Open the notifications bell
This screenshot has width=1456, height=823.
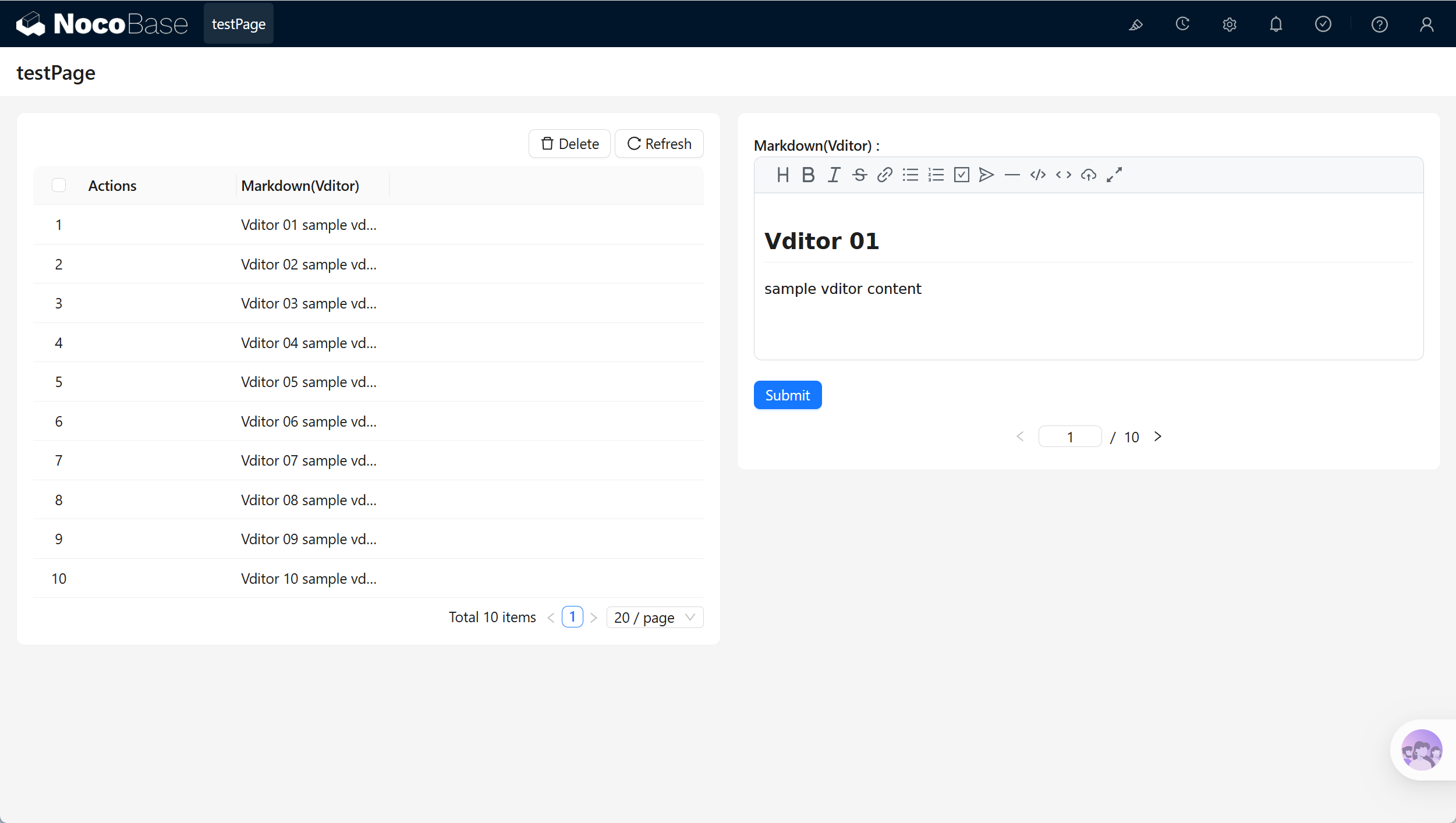pos(1276,24)
